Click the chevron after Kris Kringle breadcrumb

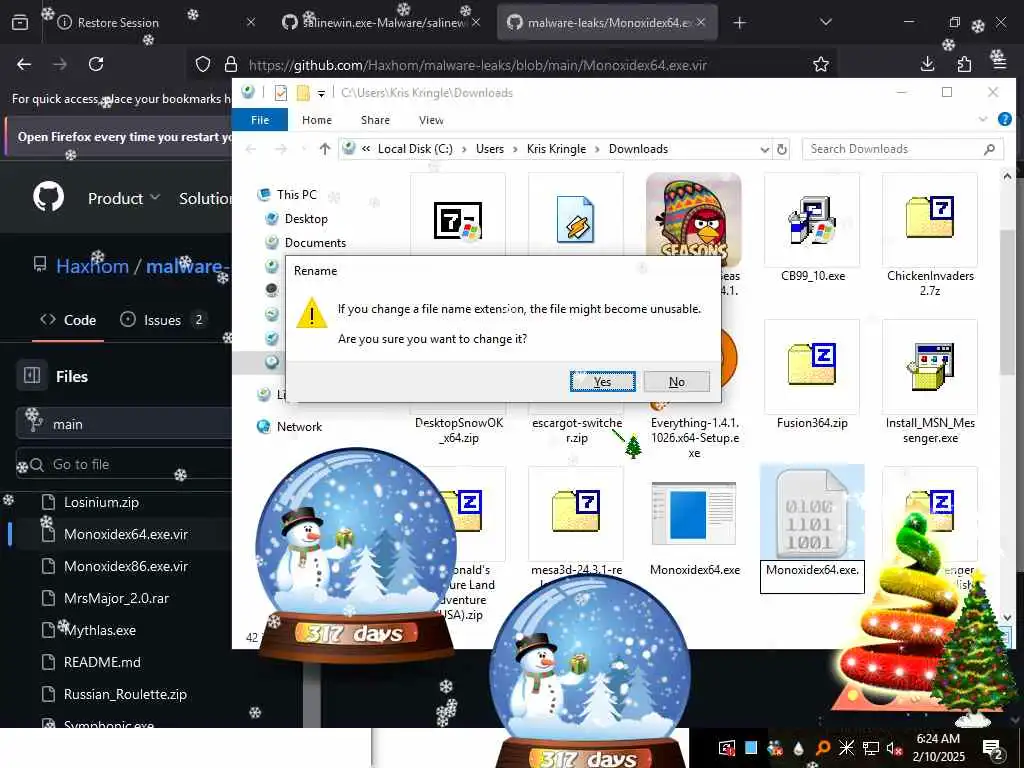(598, 150)
